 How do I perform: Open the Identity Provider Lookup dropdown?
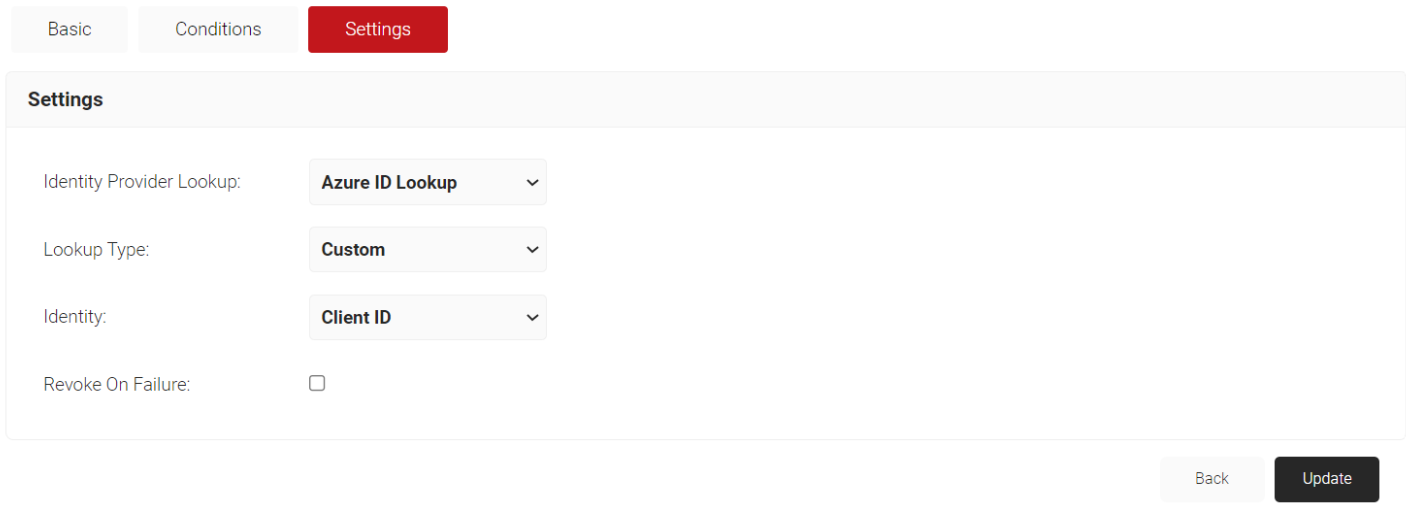pos(427,182)
